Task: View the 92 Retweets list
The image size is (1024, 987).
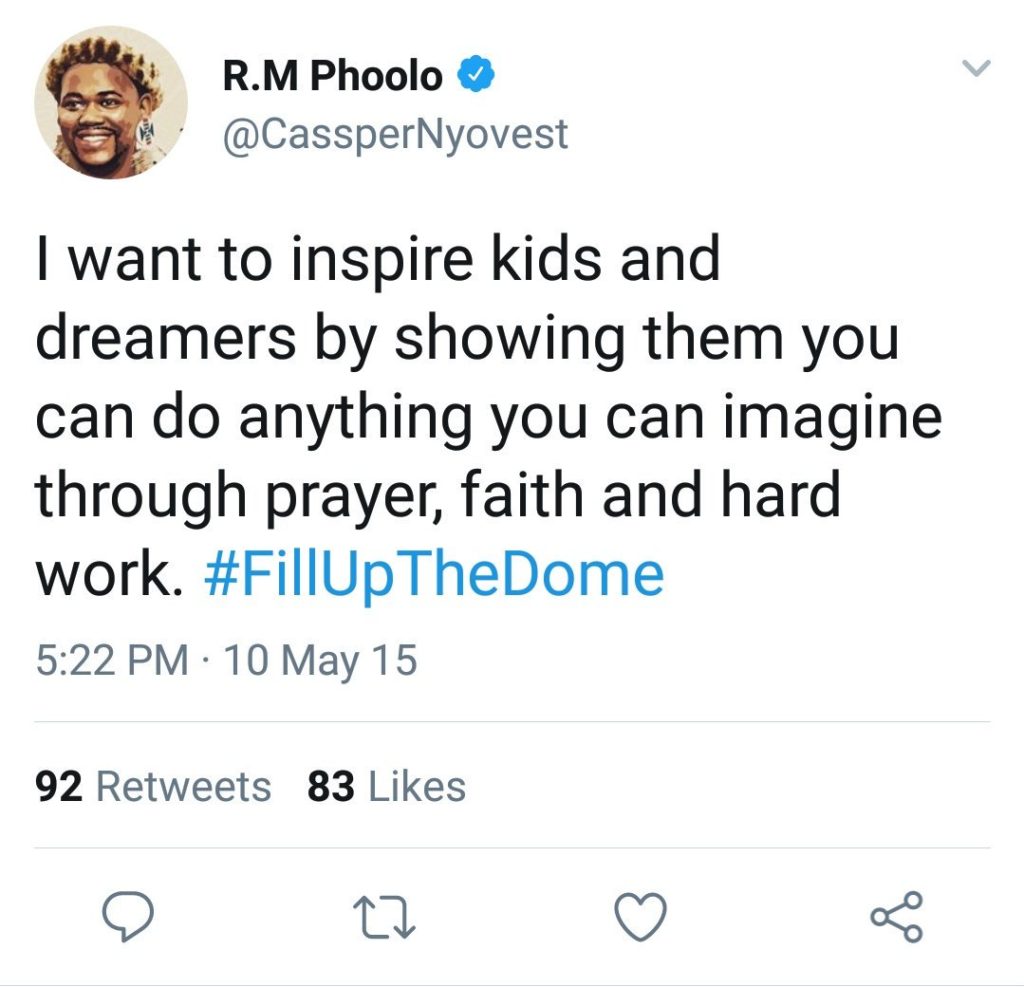Action: pyautogui.click(x=153, y=786)
